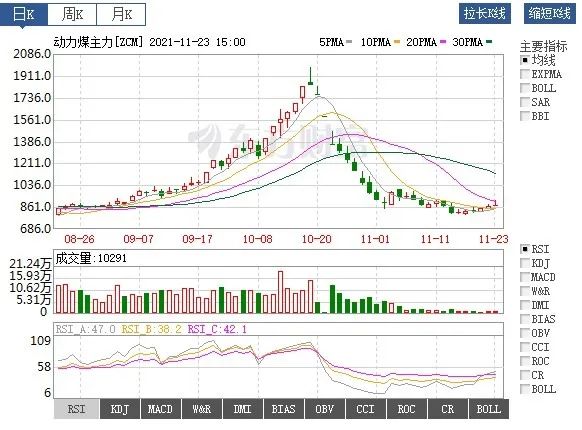
Task: Click the 5PMA legend color marker
Action: (x=349, y=42)
